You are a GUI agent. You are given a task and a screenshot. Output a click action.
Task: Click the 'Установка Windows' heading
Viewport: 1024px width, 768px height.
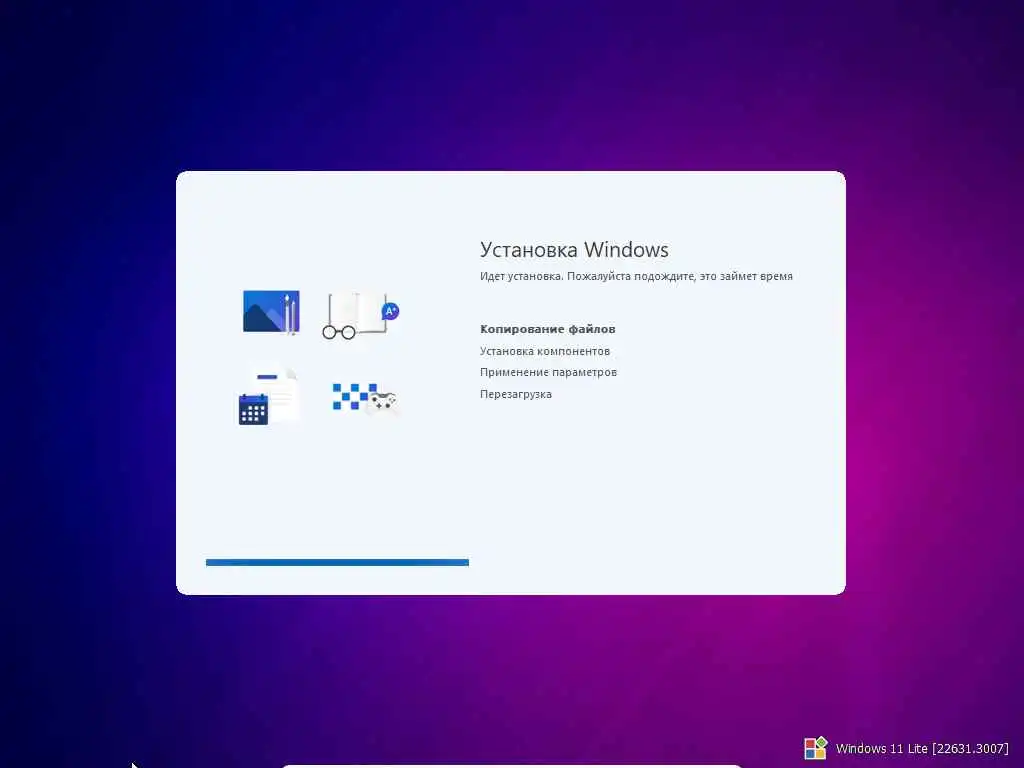click(574, 249)
